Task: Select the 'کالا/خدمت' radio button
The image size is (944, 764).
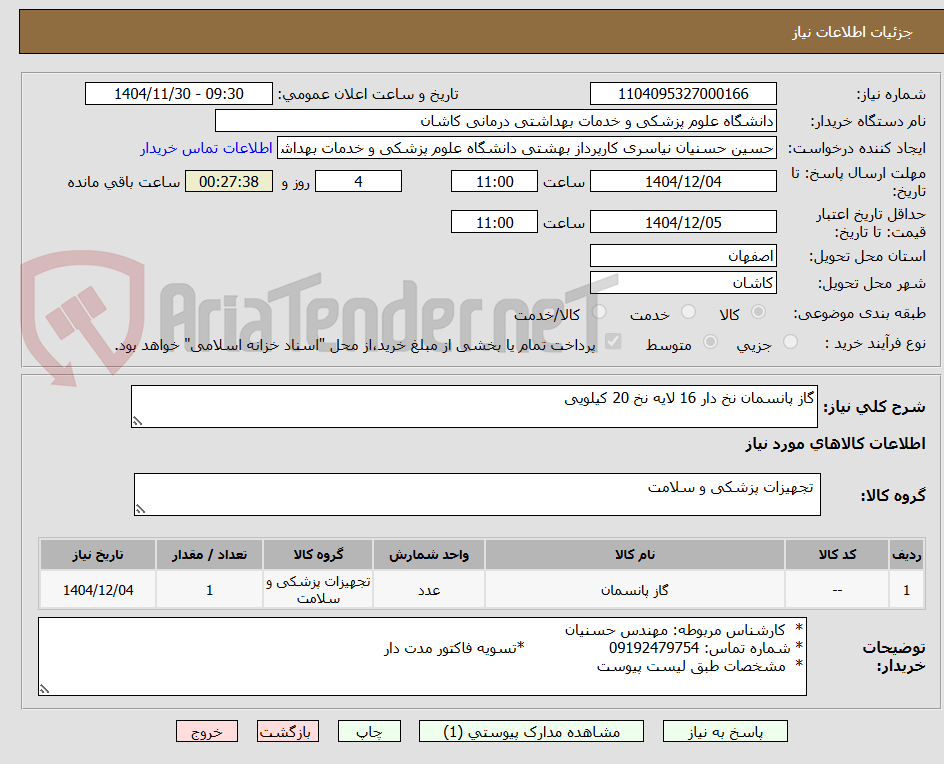Action: [x=599, y=312]
